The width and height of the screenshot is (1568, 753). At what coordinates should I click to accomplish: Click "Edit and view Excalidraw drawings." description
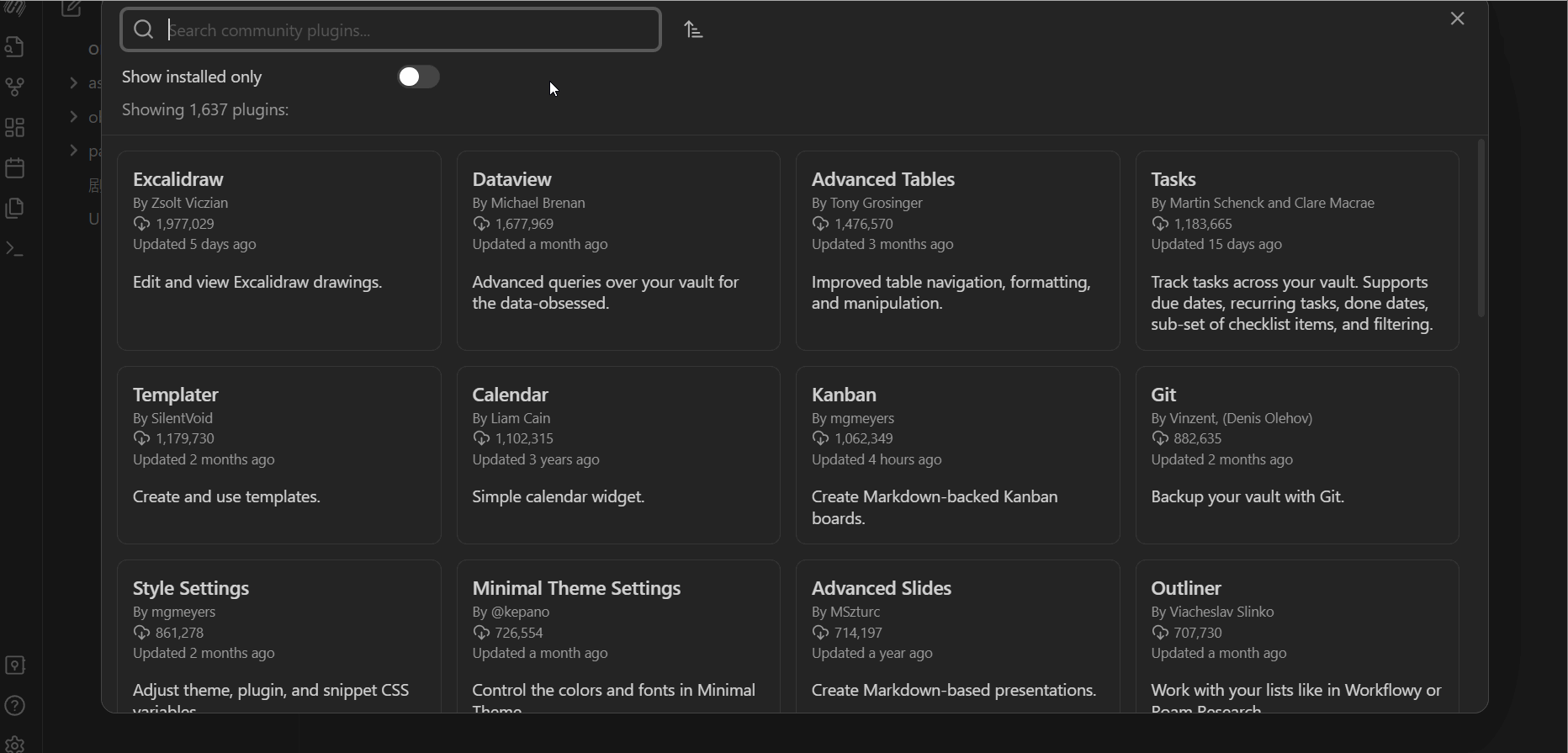pyautogui.click(x=257, y=283)
